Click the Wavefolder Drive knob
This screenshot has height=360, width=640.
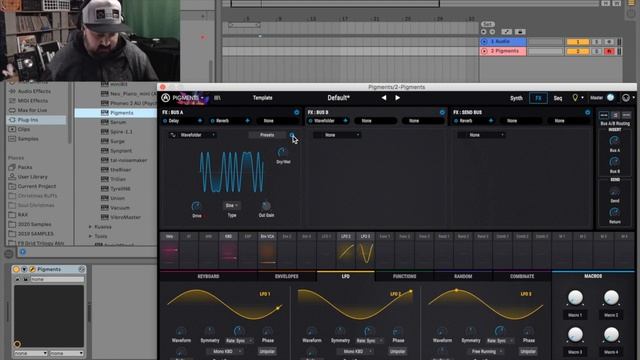click(x=196, y=206)
